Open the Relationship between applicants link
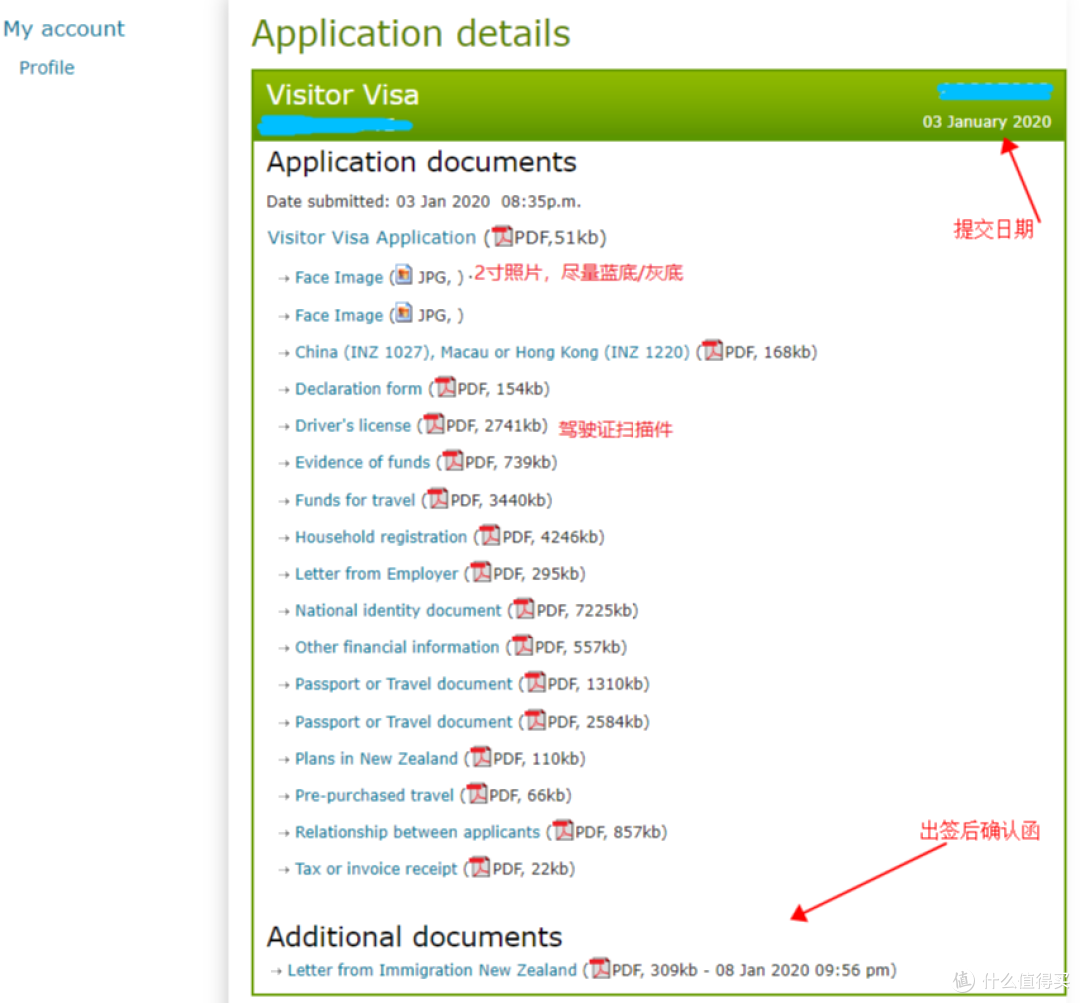Screen dimensions: 1080x1003 [417, 832]
